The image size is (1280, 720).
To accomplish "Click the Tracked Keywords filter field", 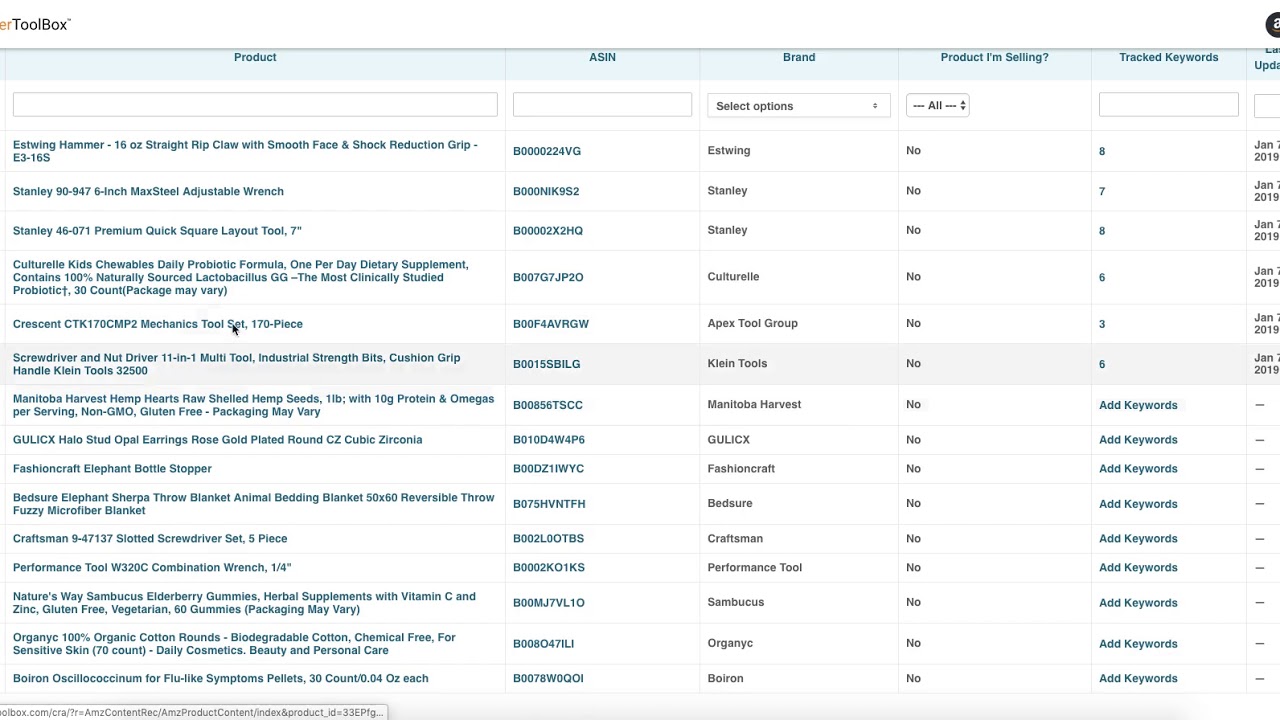I will tap(1168, 105).
